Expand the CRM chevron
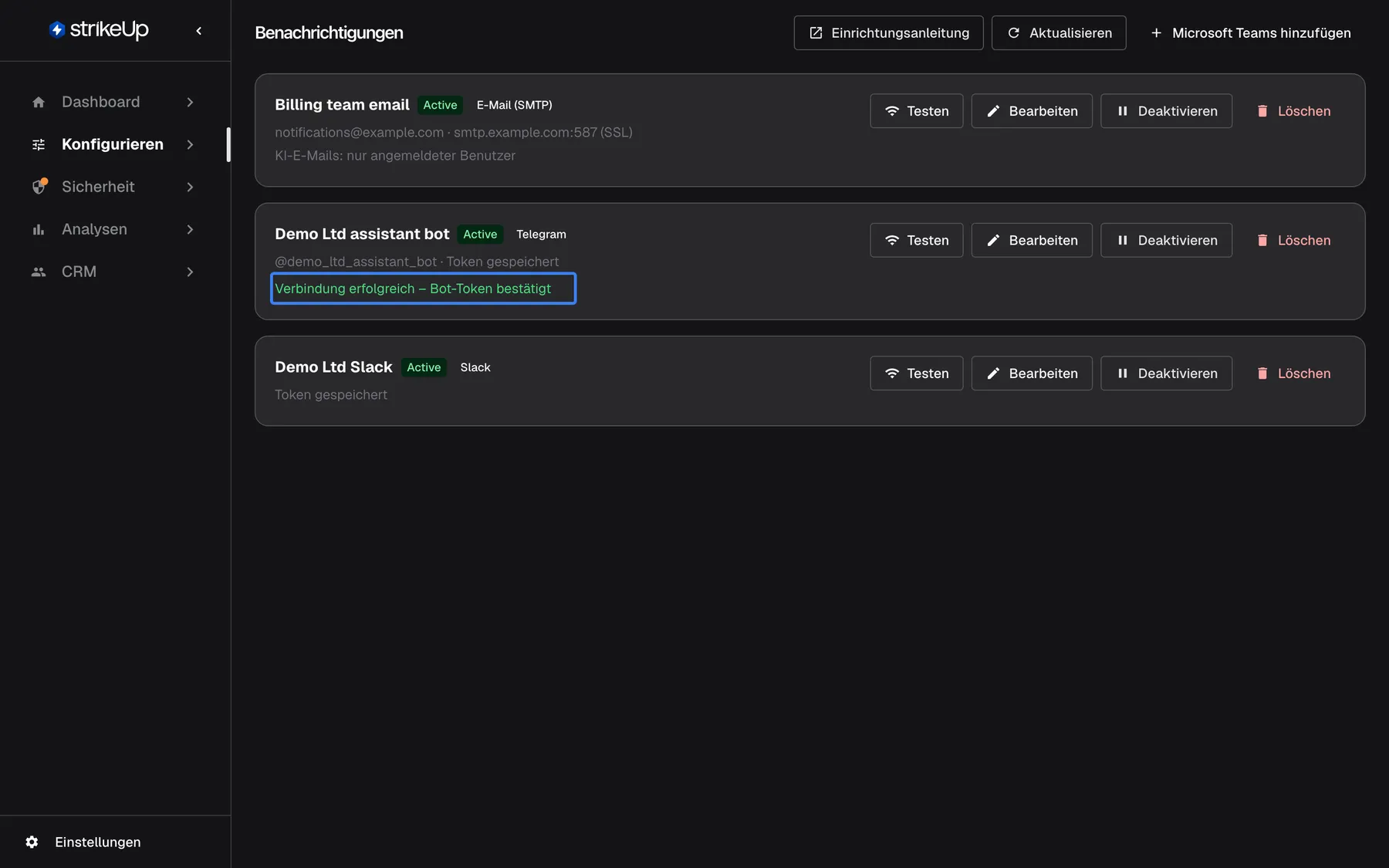This screenshot has width=1389, height=868. (190, 272)
